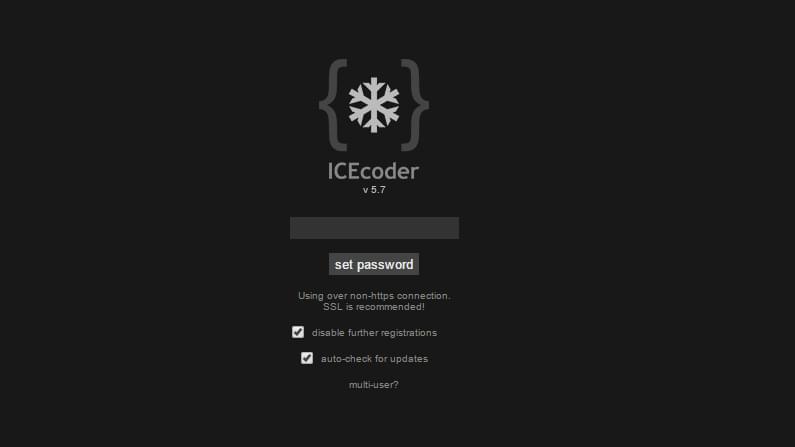The height and width of the screenshot is (447, 795).
Task: Click the 'disable further registrations' label text
Action: pos(374,333)
